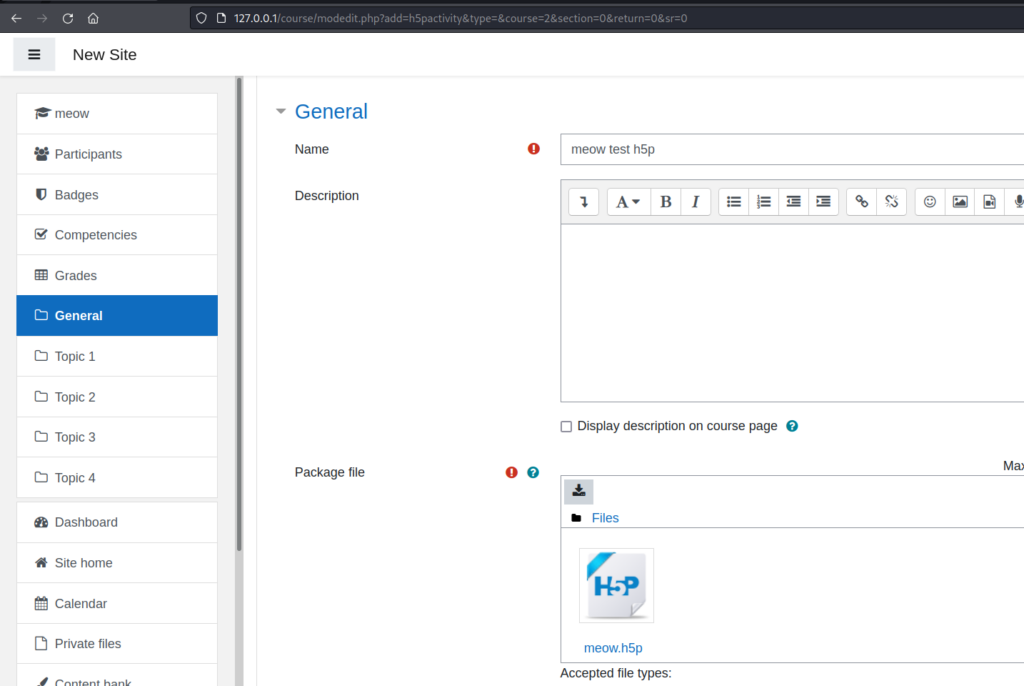
Task: Enable Display description on course page
Action: 567,426
